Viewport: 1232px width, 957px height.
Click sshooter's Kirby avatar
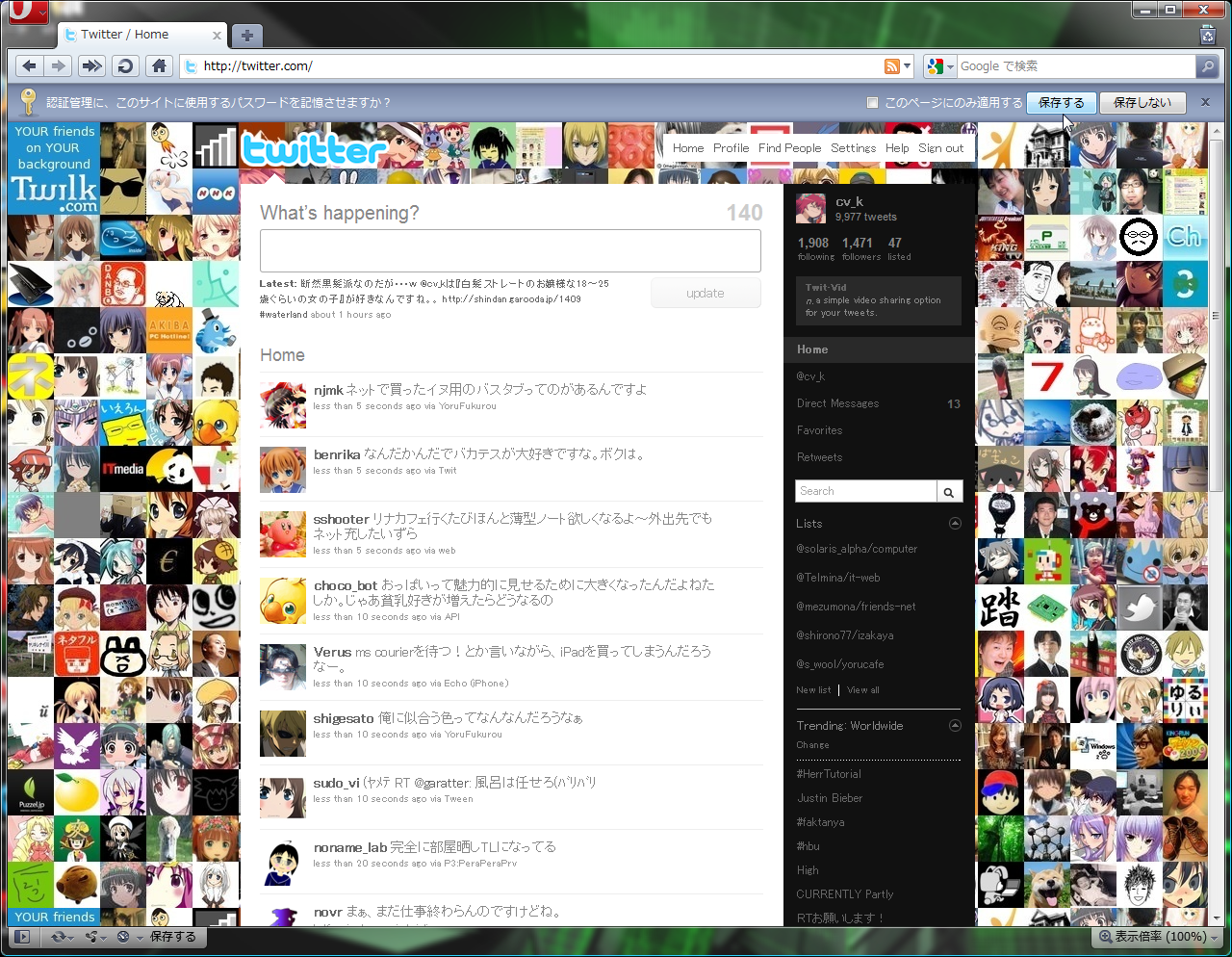[x=283, y=534]
